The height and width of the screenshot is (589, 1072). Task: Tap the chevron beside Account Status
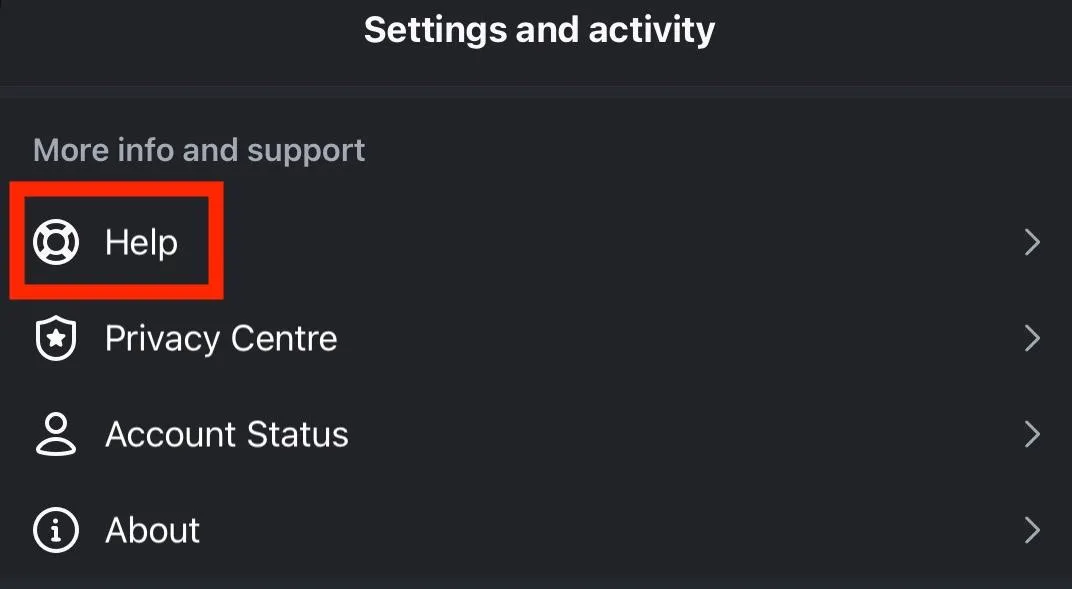1032,435
